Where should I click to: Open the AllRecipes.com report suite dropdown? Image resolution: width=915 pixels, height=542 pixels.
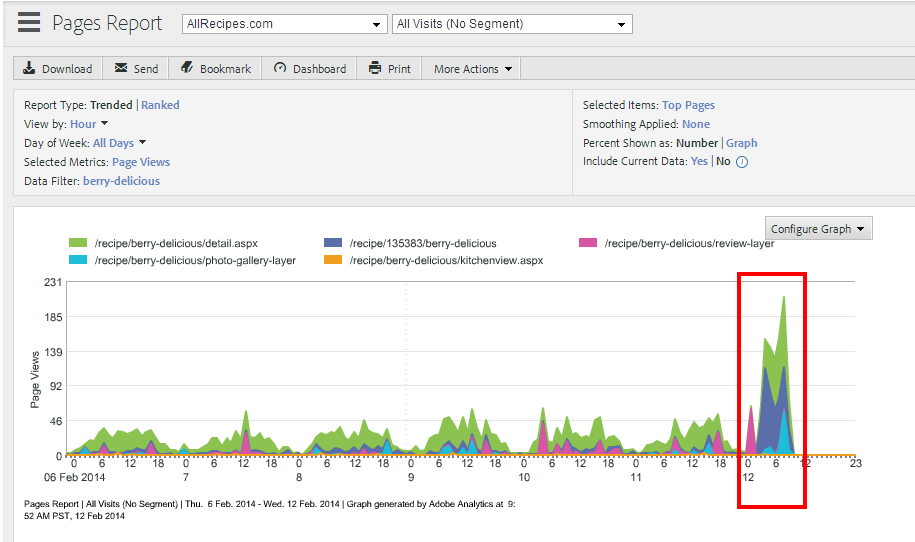[x=284, y=24]
